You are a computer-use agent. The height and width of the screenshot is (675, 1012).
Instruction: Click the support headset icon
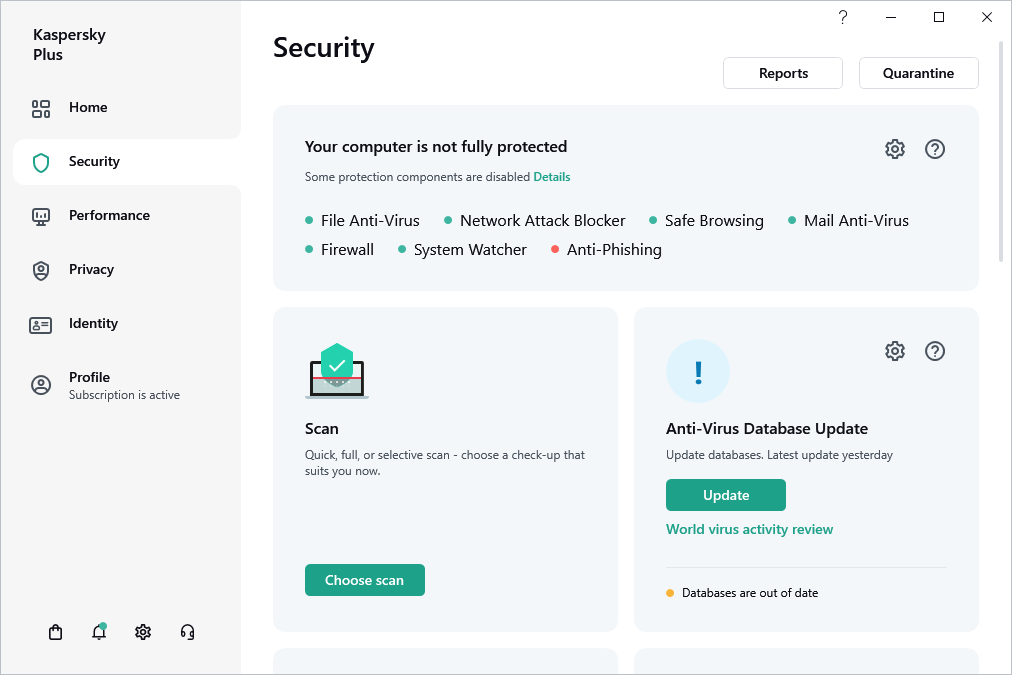(x=187, y=632)
